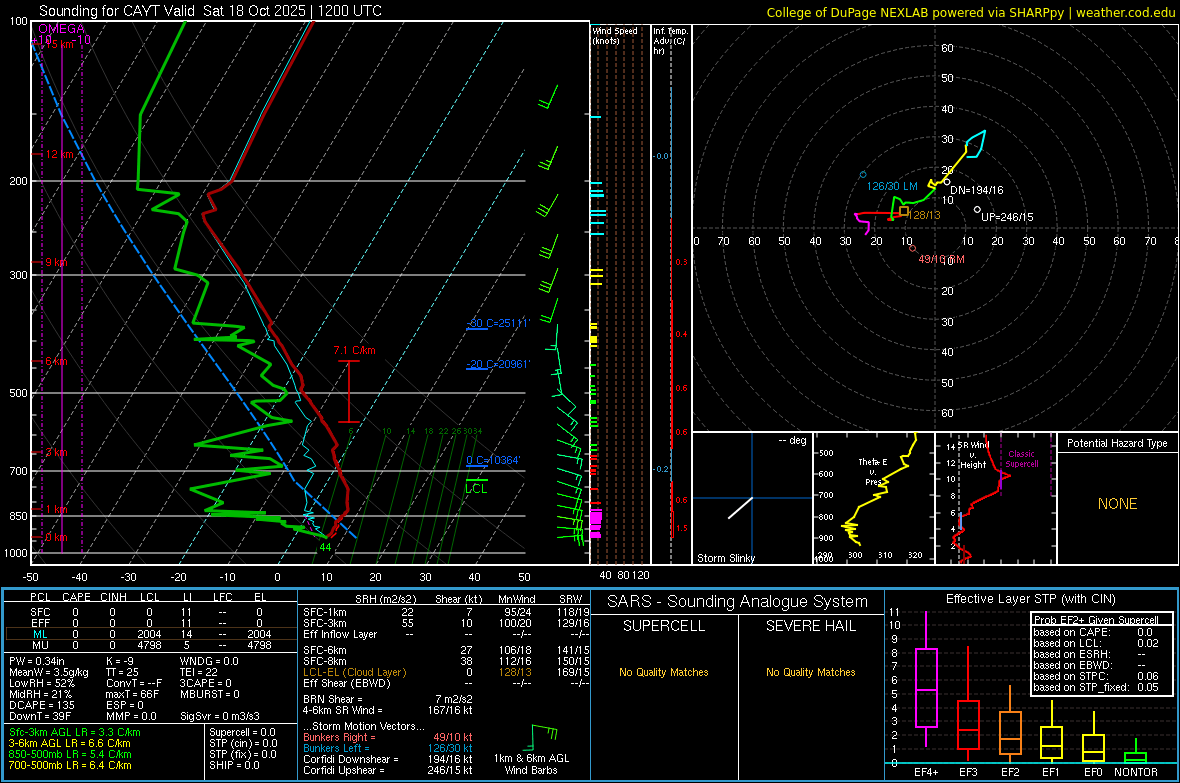Click the UP=246/15 hodograph label

pos(1007,217)
